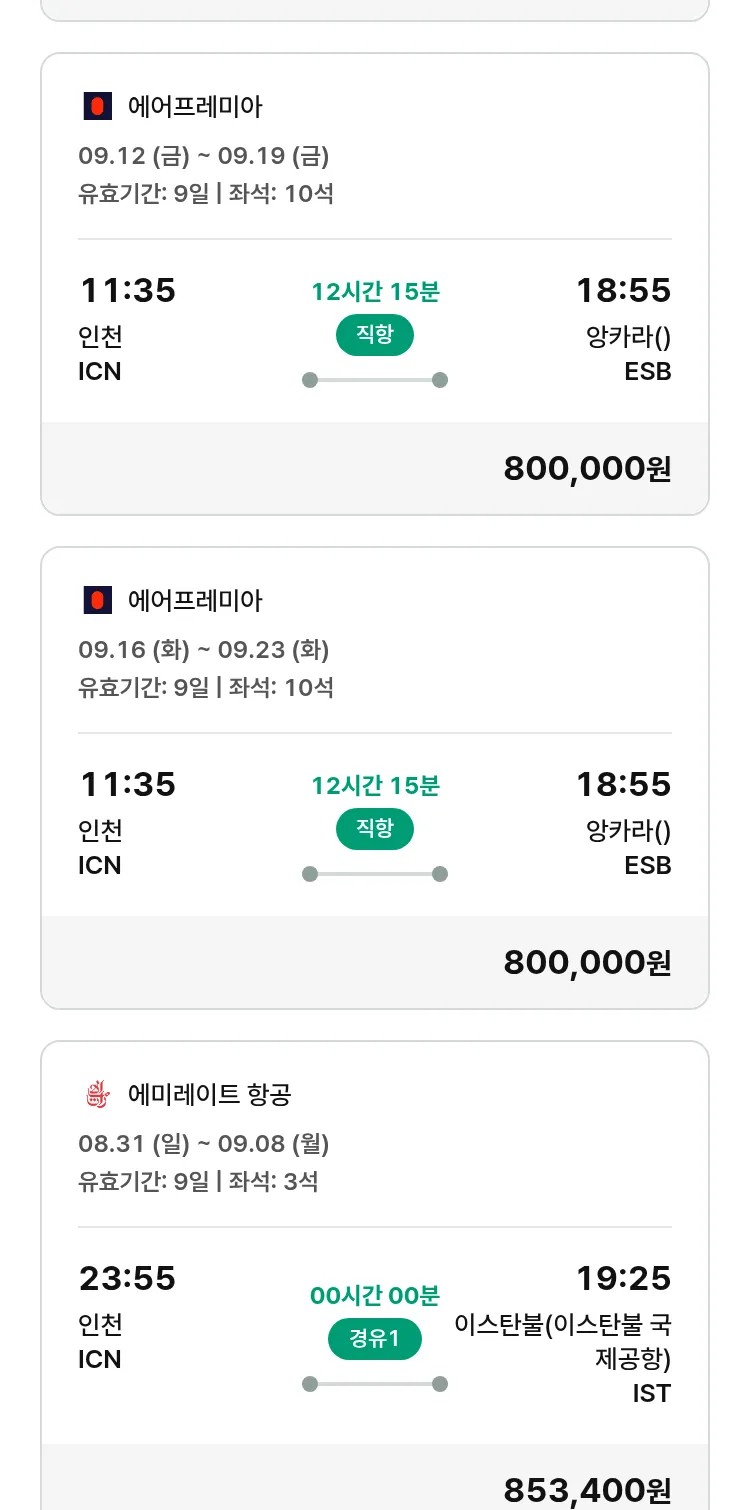Screen dimensions: 750x1510
Task: Choose the 853,400원 Emirates fare
Action: click(x=587, y=1490)
